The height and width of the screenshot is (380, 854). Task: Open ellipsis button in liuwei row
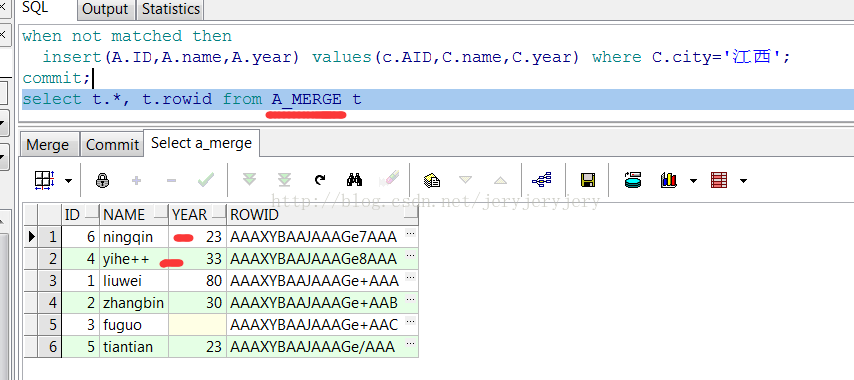411,278
